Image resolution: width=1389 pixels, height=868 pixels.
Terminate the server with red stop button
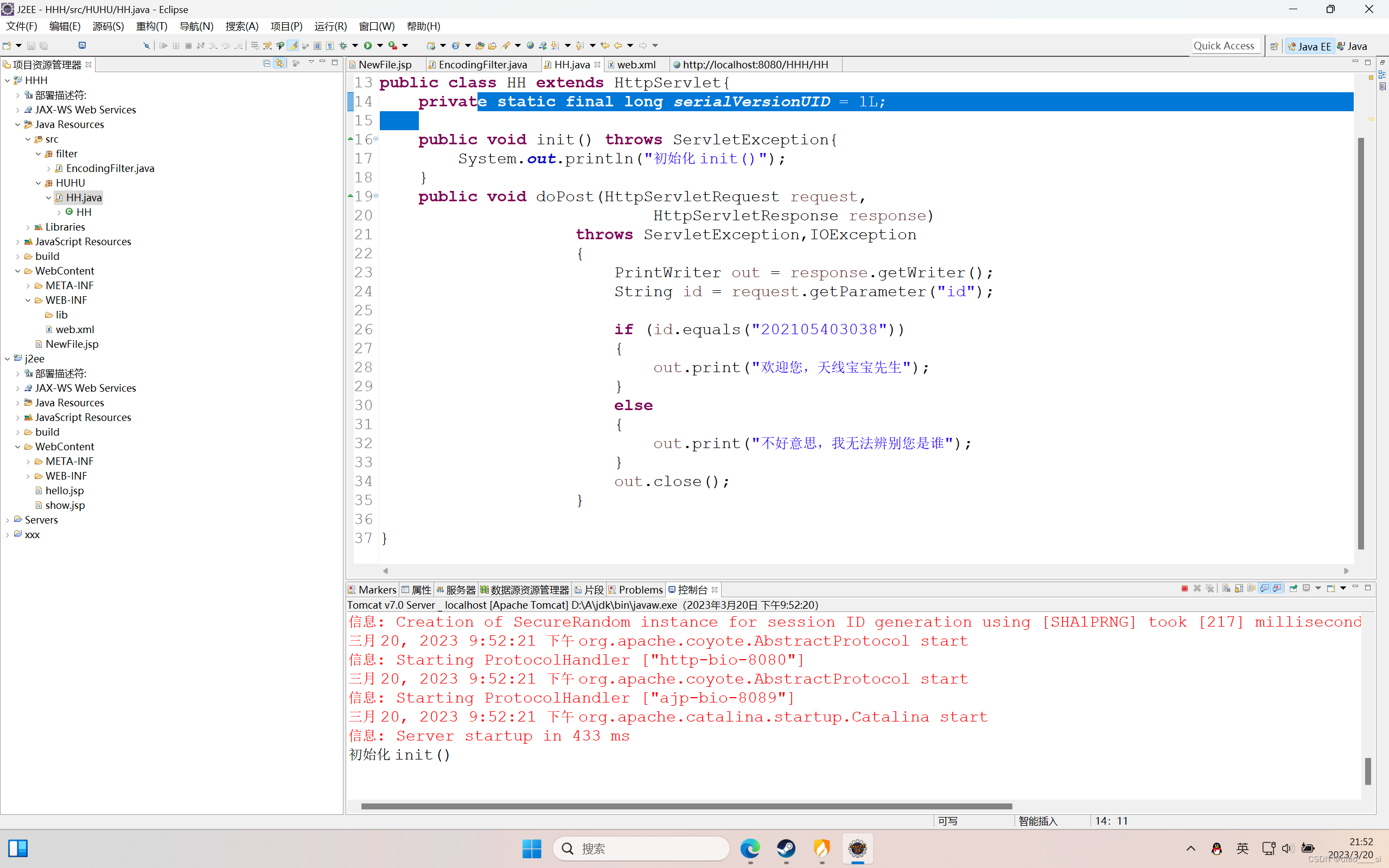(1184, 589)
